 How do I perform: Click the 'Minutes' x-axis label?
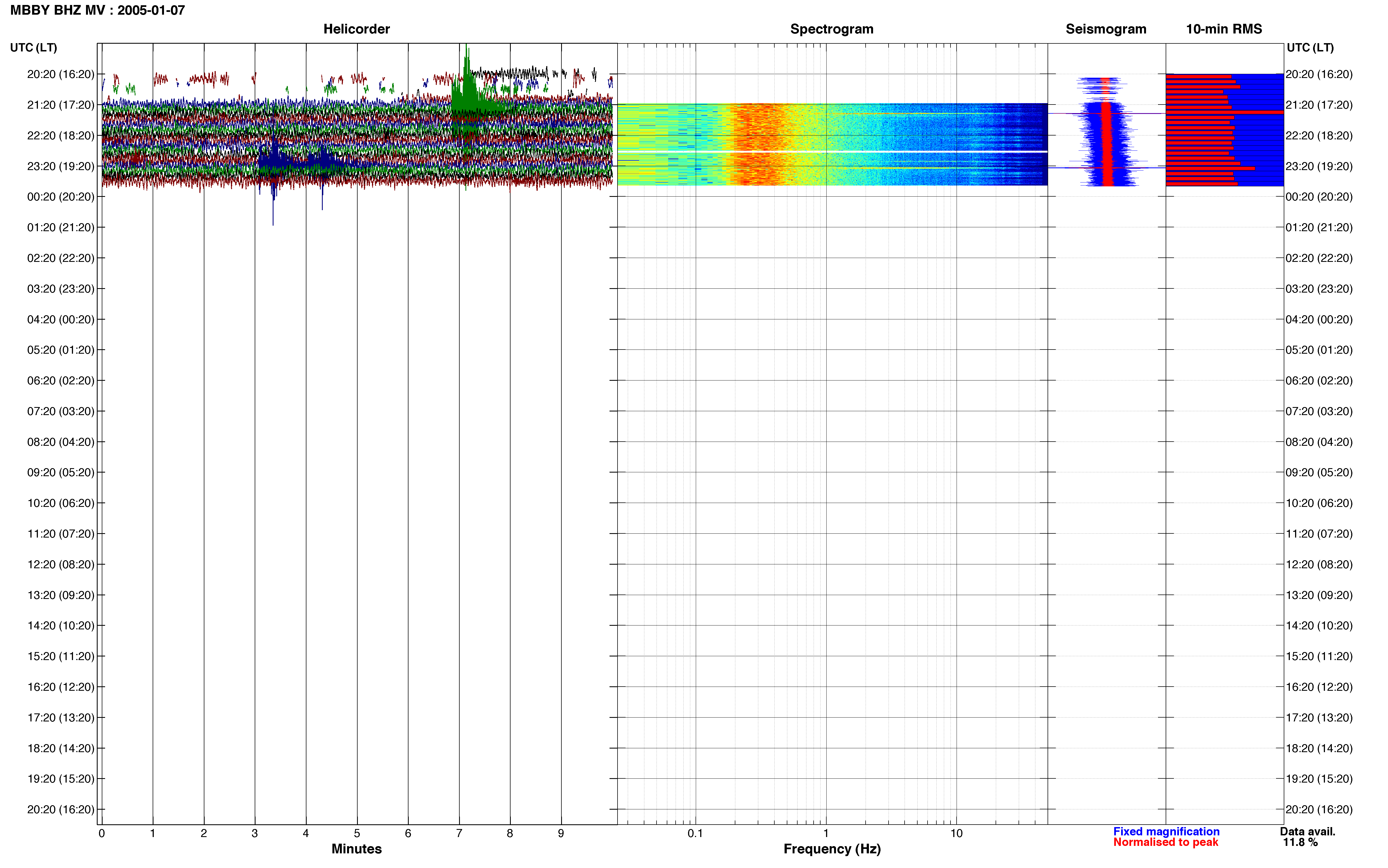356,848
